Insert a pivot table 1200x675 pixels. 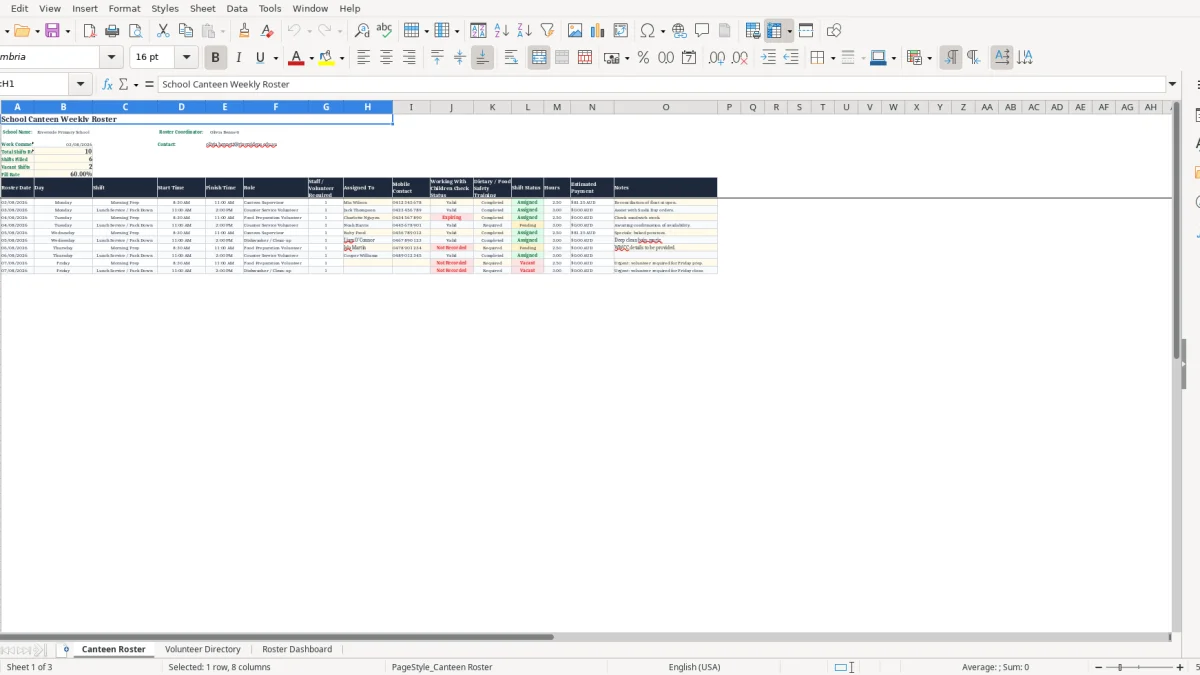click(621, 31)
